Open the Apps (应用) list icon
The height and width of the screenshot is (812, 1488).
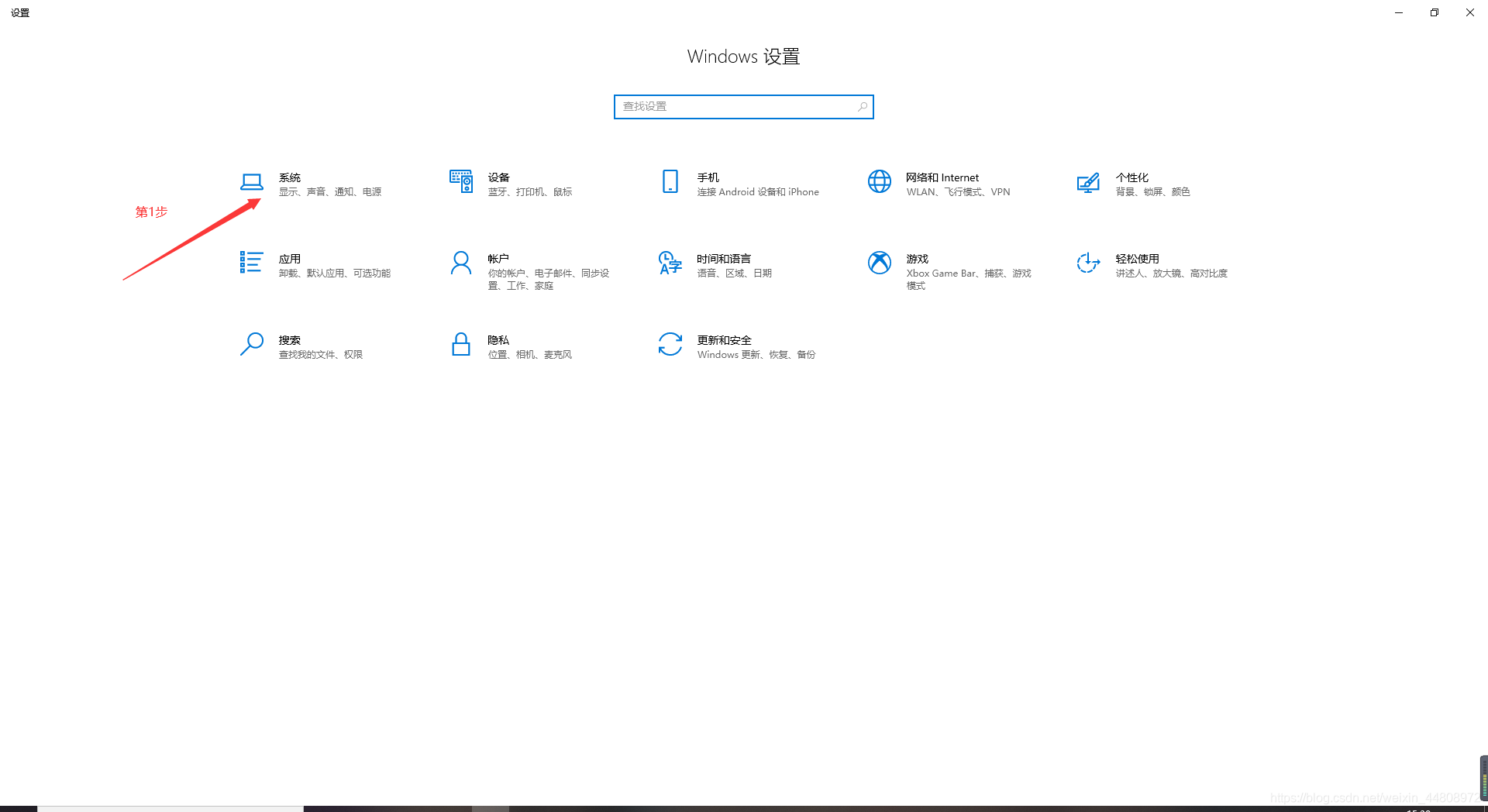[x=251, y=263]
